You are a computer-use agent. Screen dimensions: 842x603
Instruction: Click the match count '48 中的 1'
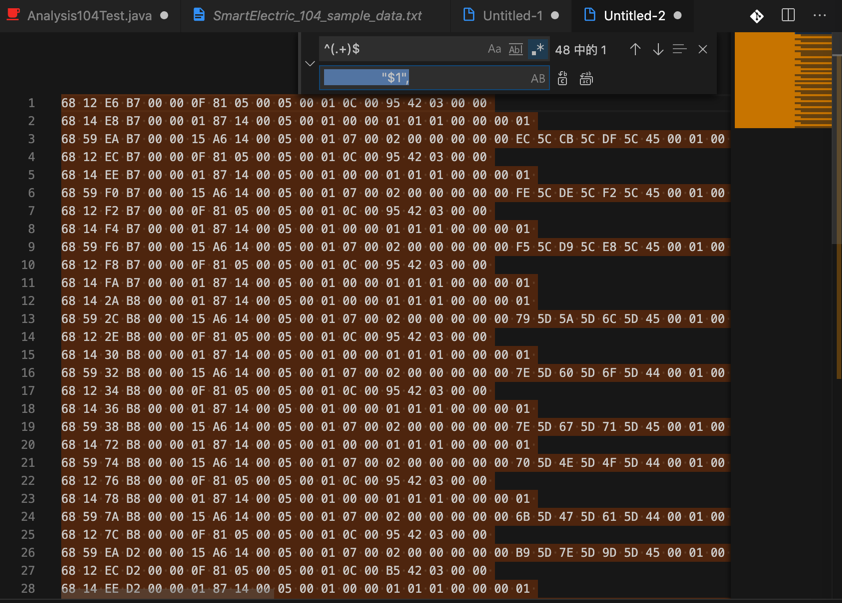[580, 50]
